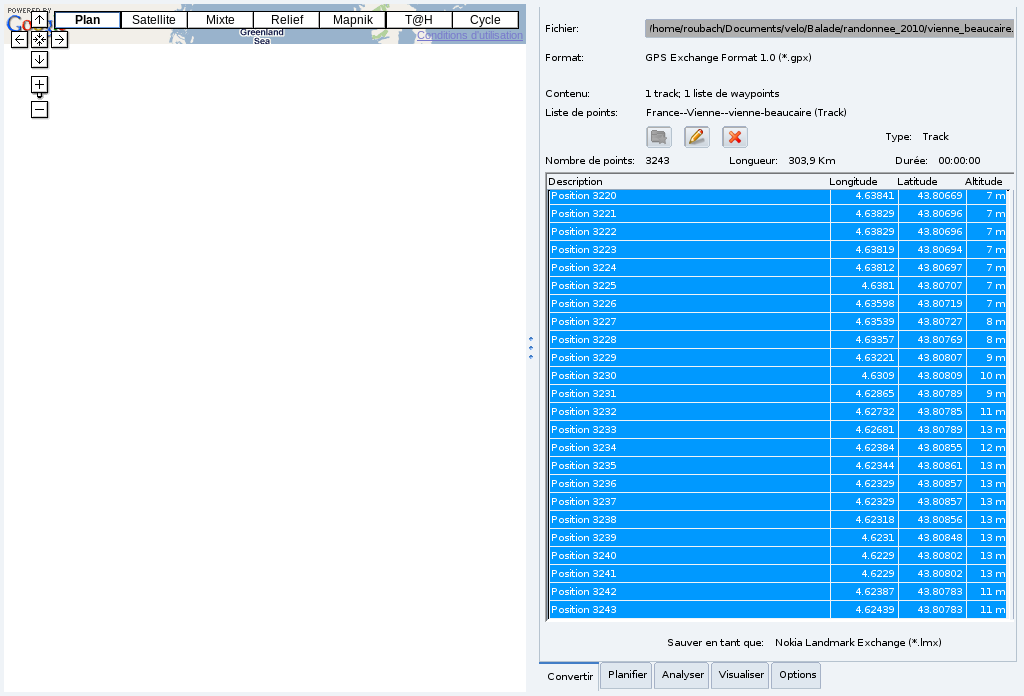This screenshot has height=696, width=1024.
Task: Open the Convertir tab
Action: 569,676
